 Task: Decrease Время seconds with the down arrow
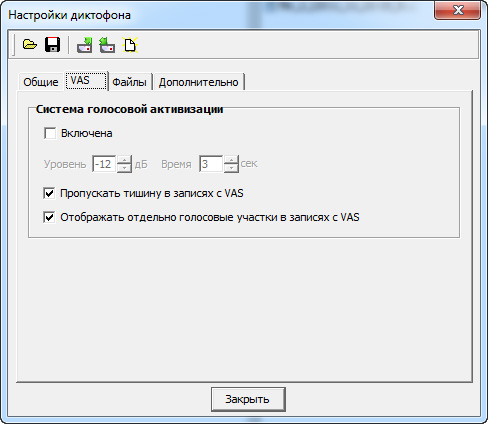click(231, 168)
